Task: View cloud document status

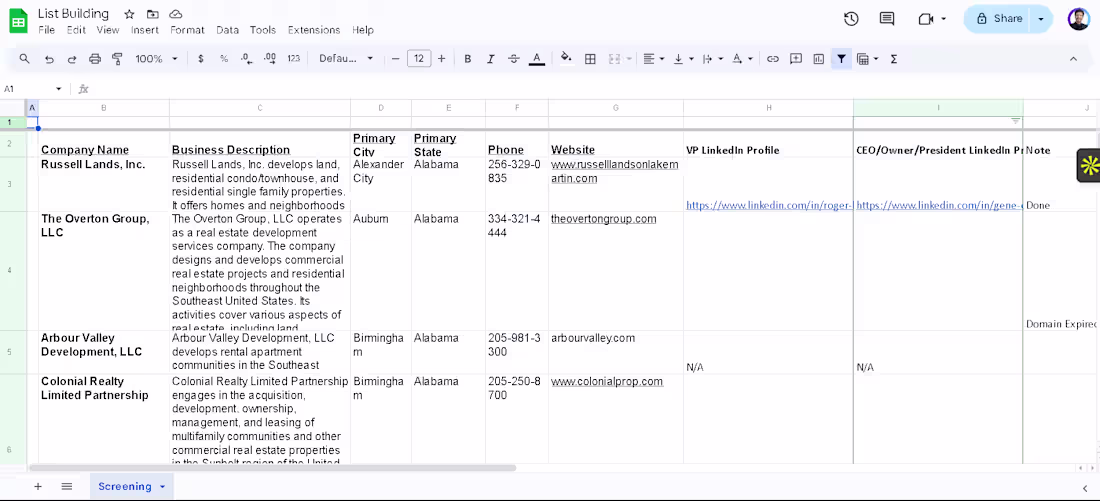Action: pos(176,14)
